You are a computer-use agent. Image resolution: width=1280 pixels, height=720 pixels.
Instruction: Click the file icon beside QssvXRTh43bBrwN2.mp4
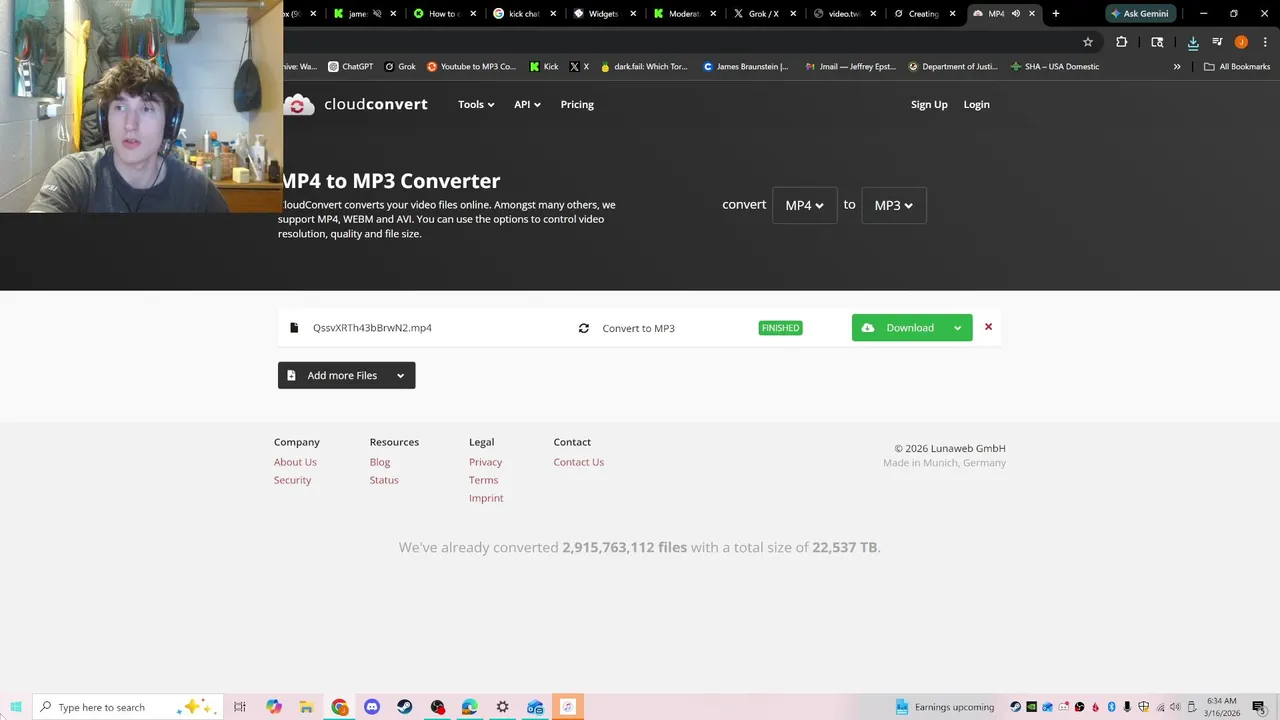click(294, 328)
